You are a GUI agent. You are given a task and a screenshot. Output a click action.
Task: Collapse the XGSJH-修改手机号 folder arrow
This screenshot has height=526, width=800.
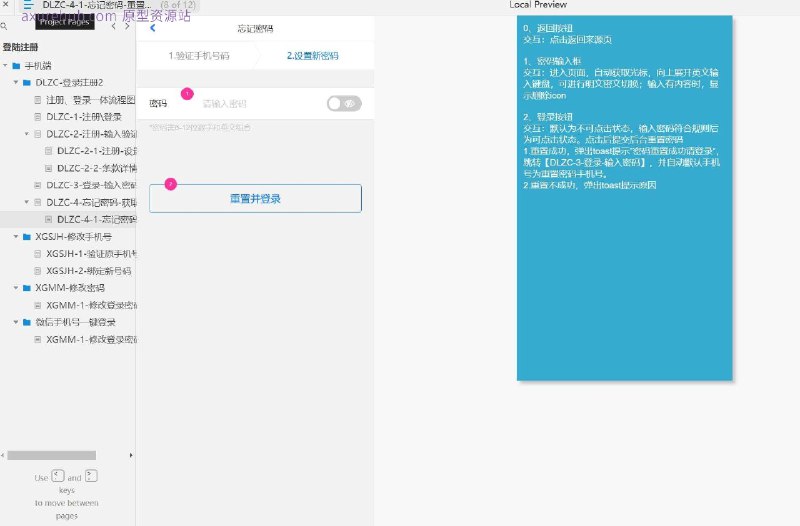tap(16, 236)
